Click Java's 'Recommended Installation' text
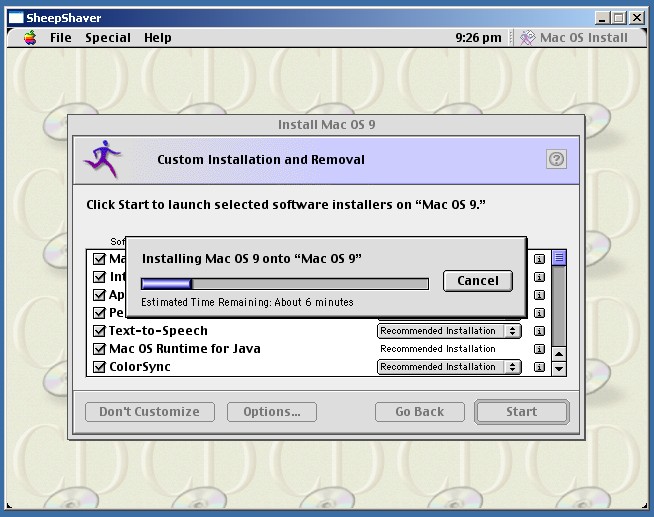The width and height of the screenshot is (654, 517). [438, 349]
